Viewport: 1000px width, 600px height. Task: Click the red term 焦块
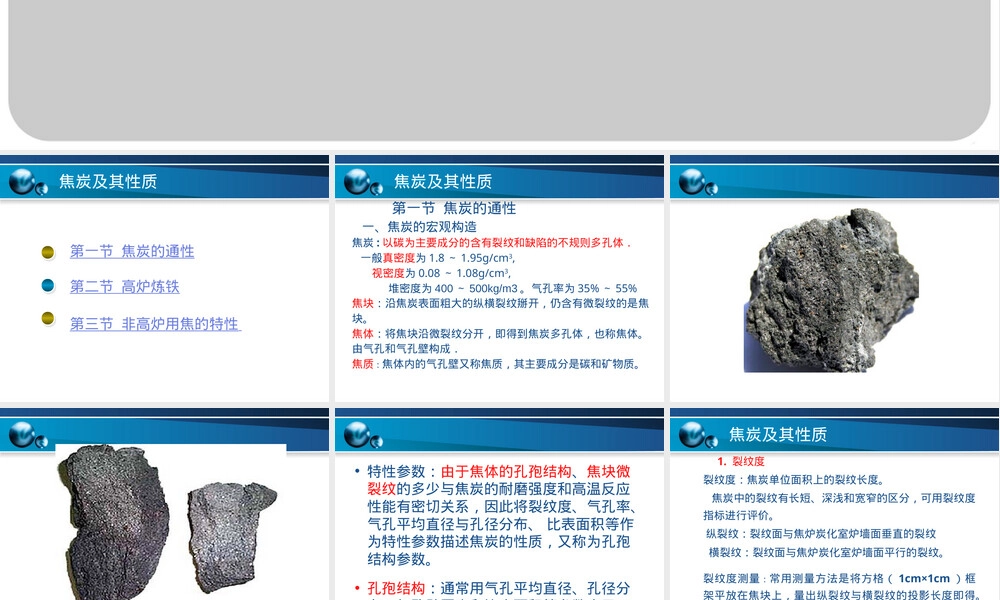[362, 304]
